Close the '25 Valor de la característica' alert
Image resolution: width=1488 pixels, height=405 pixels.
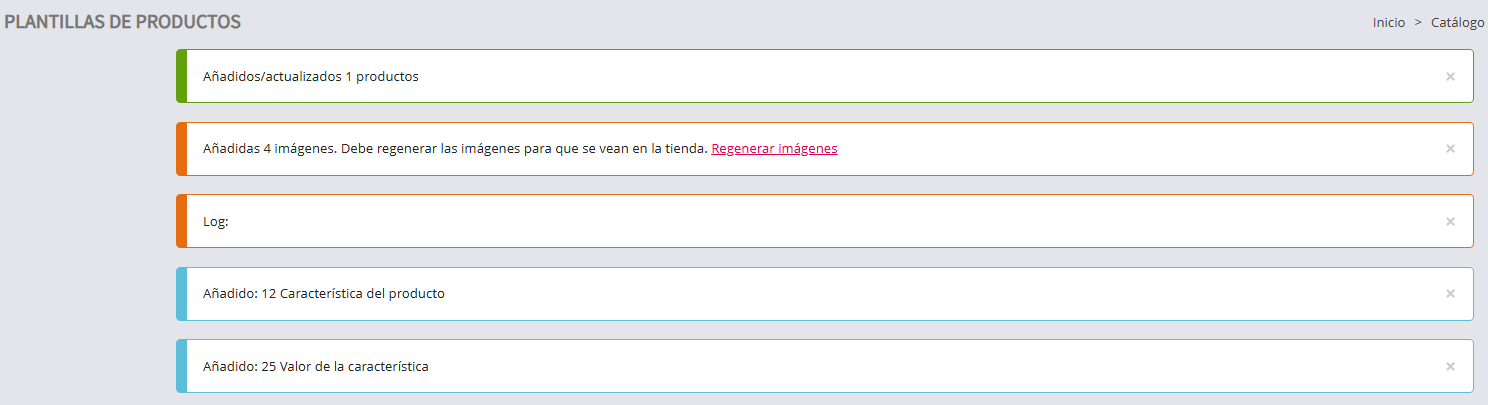1450,366
